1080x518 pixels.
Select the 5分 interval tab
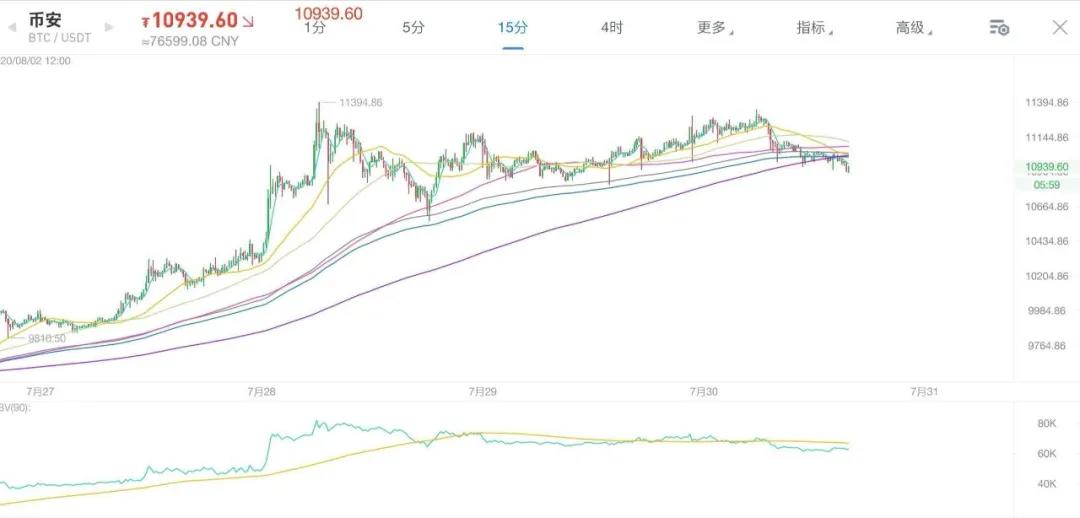pos(413,28)
